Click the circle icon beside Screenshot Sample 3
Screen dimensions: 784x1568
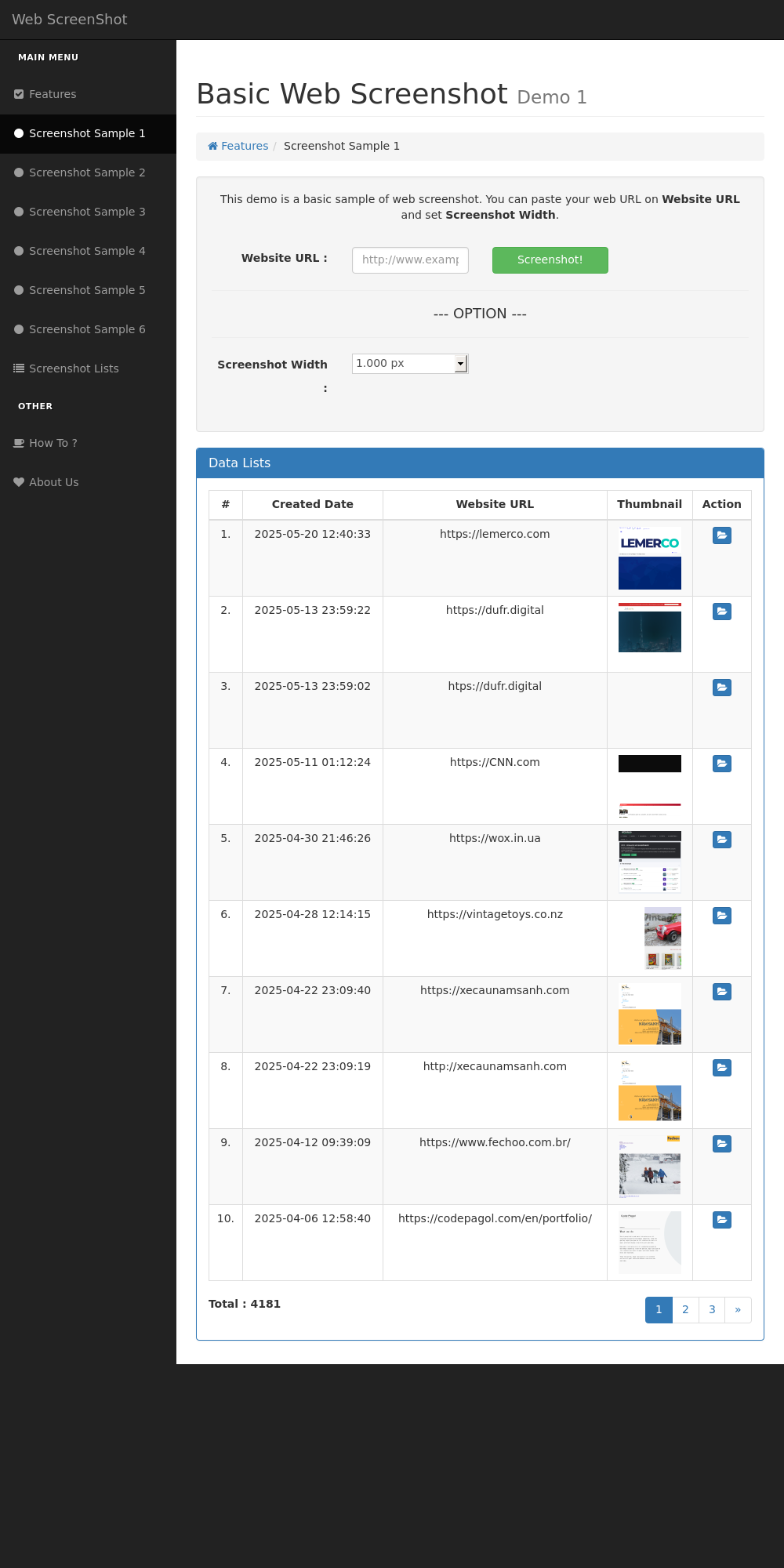pyautogui.click(x=19, y=212)
